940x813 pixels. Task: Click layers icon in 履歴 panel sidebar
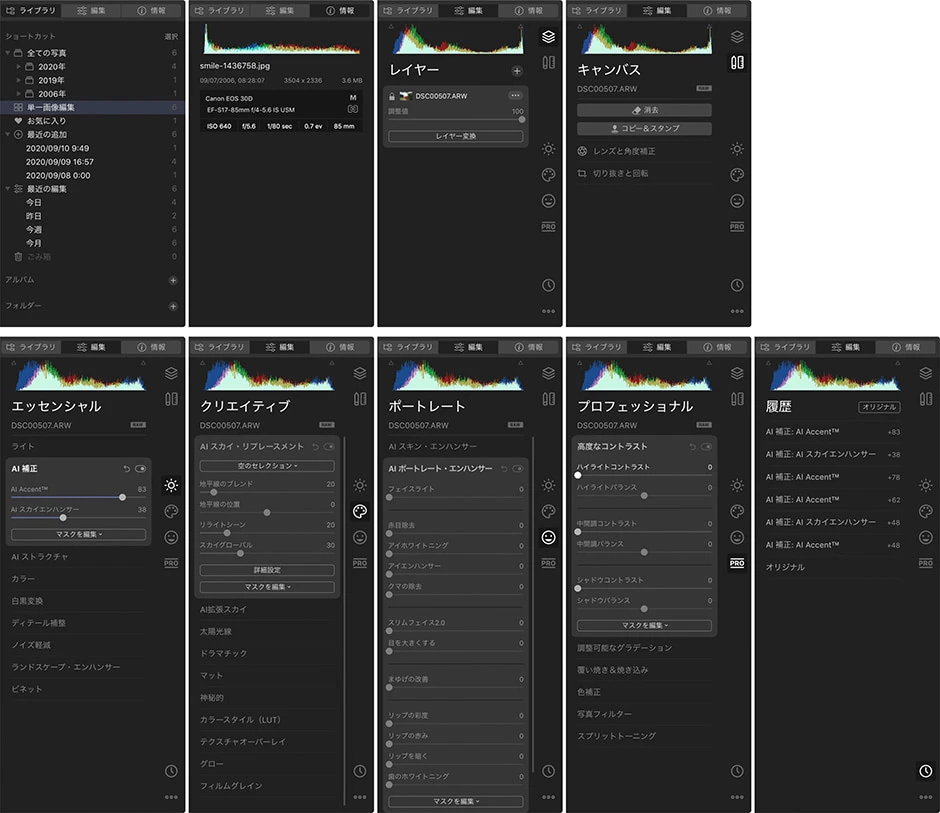[x=926, y=373]
